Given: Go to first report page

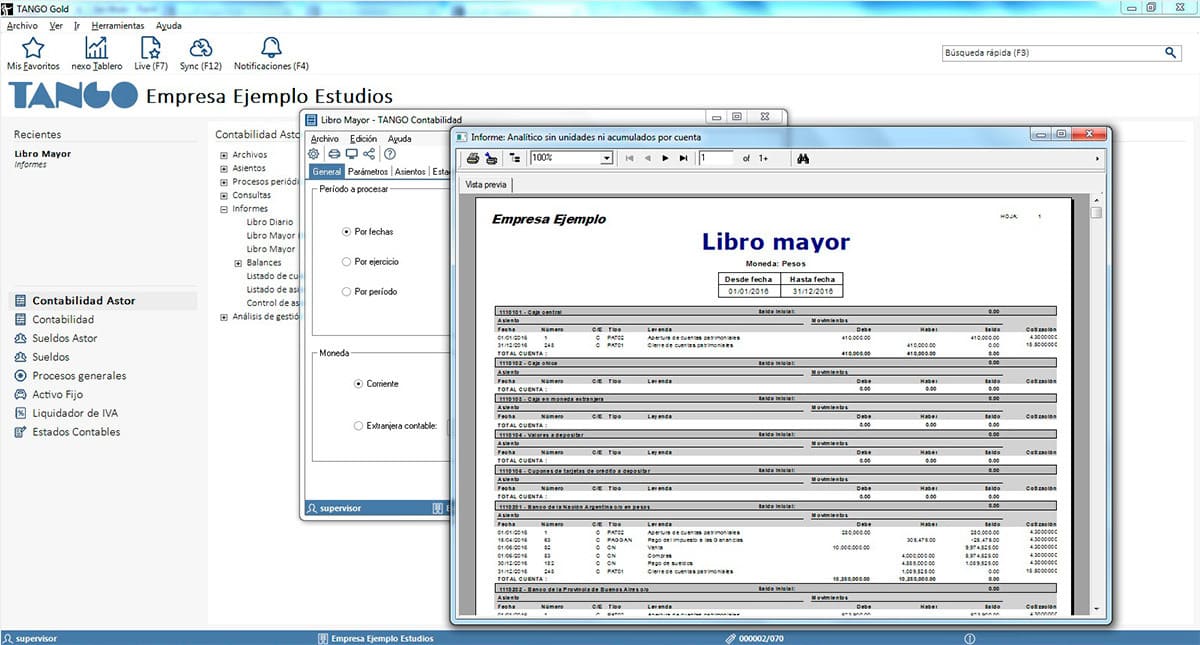Looking at the screenshot, I should 629,158.
